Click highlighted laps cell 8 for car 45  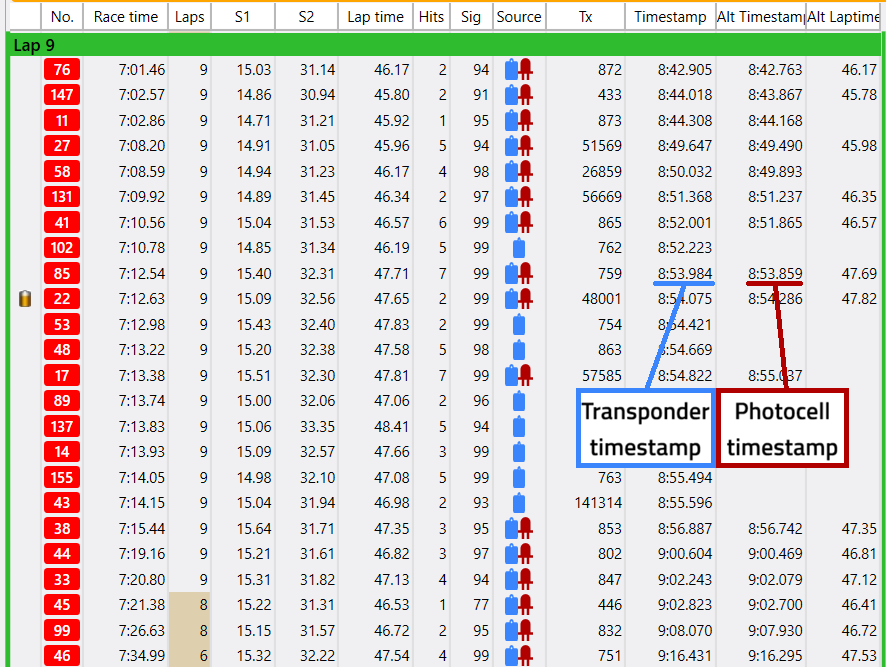[190, 605]
